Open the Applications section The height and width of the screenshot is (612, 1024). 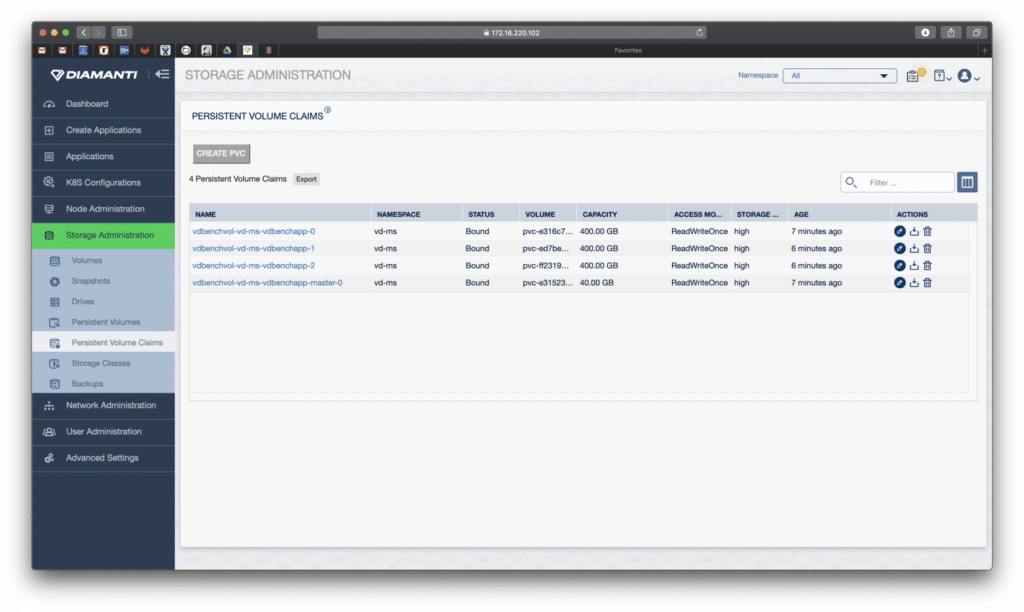pyautogui.click(x=103, y=156)
